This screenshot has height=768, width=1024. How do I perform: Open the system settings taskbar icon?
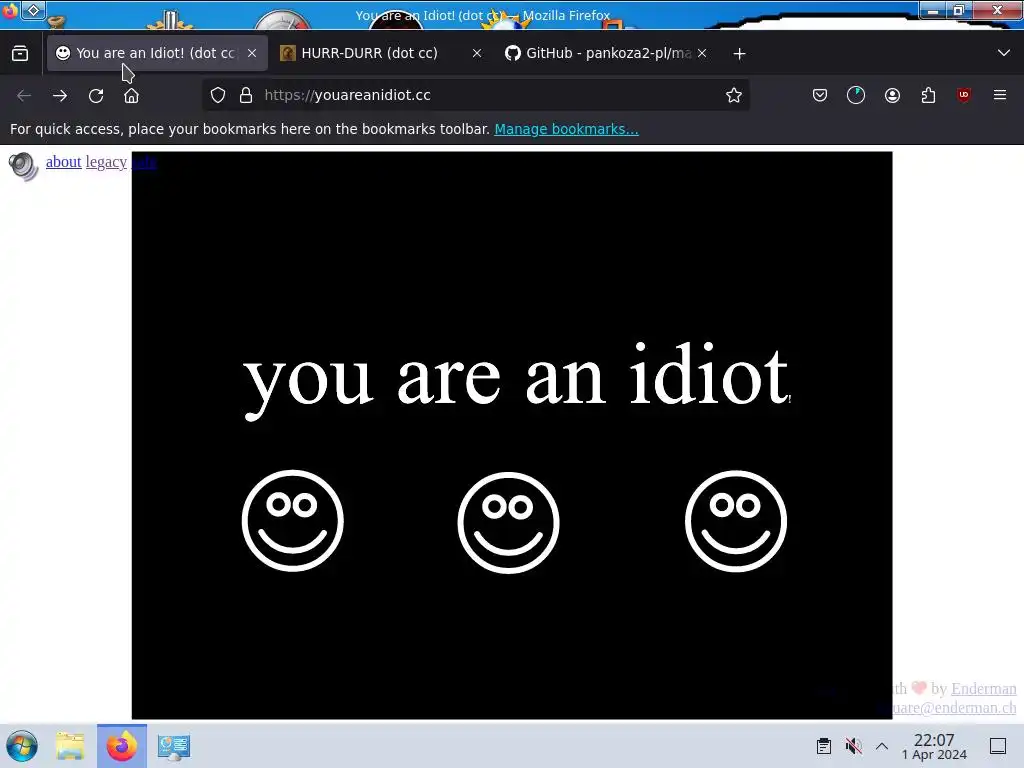tap(174, 746)
